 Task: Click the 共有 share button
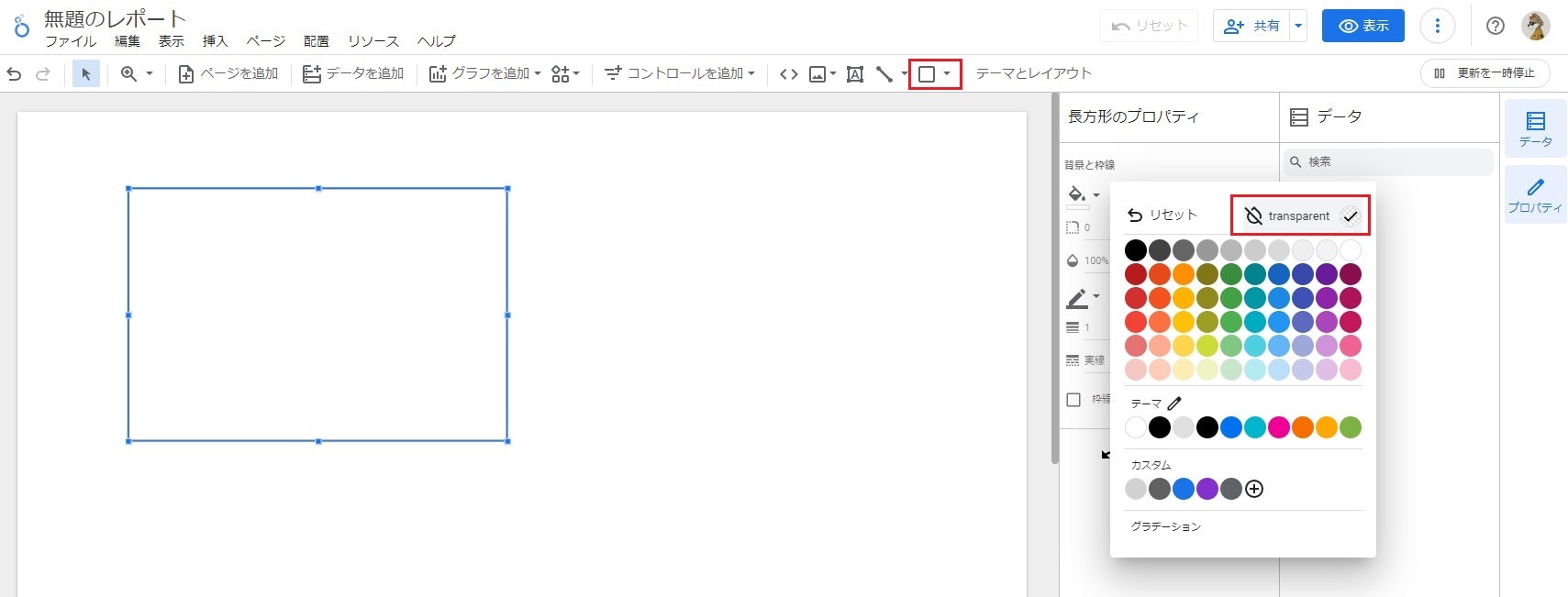[x=1251, y=26]
